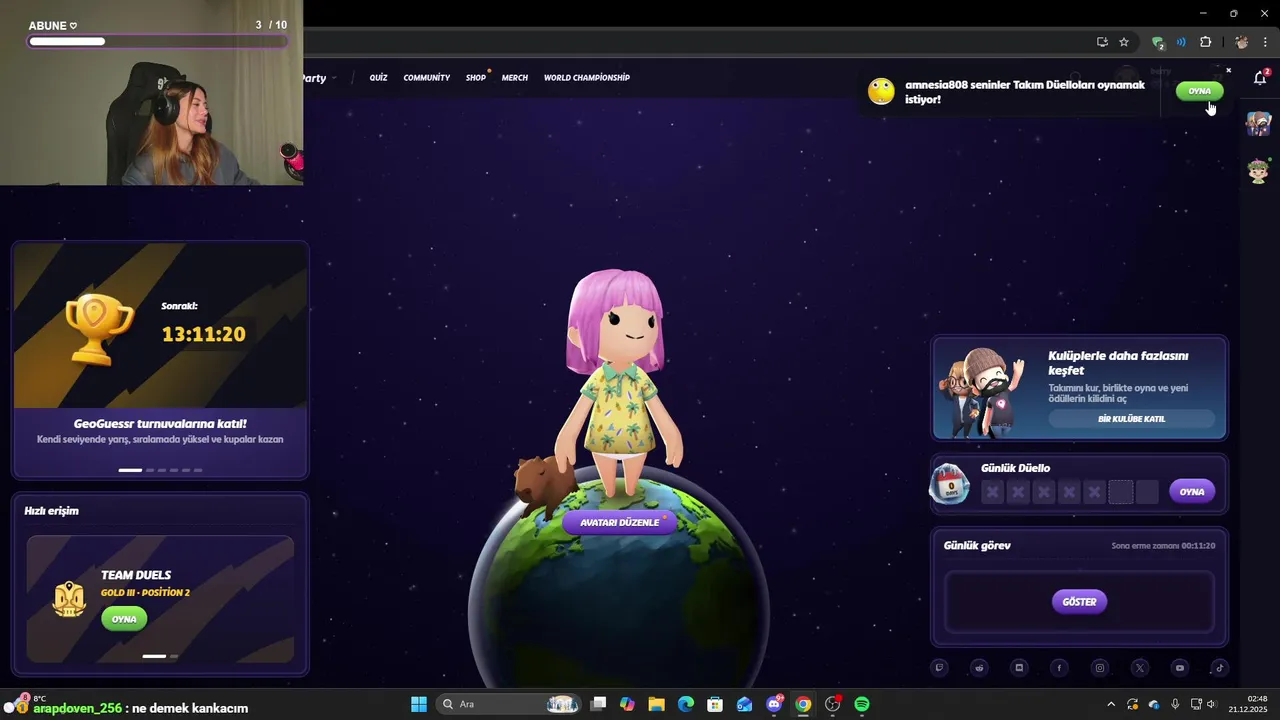1280x720 pixels.
Task: Open the WORLD CHAMPIONSHIP menu item
Action: (x=587, y=78)
